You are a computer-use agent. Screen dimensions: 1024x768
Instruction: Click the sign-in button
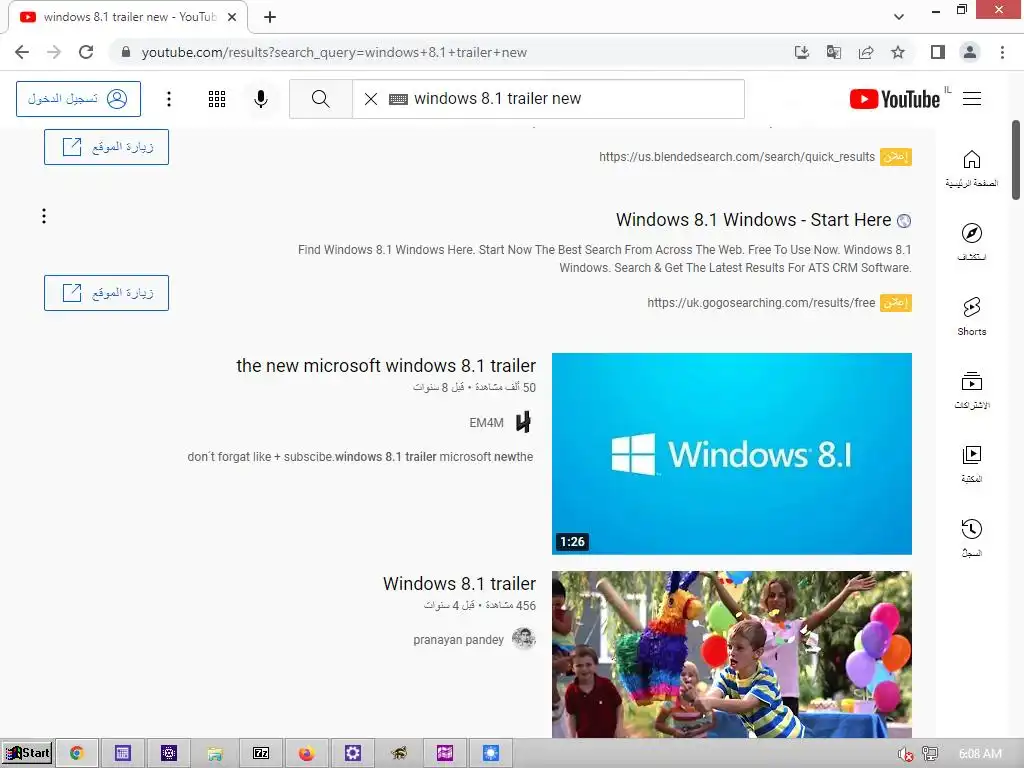coord(78,99)
